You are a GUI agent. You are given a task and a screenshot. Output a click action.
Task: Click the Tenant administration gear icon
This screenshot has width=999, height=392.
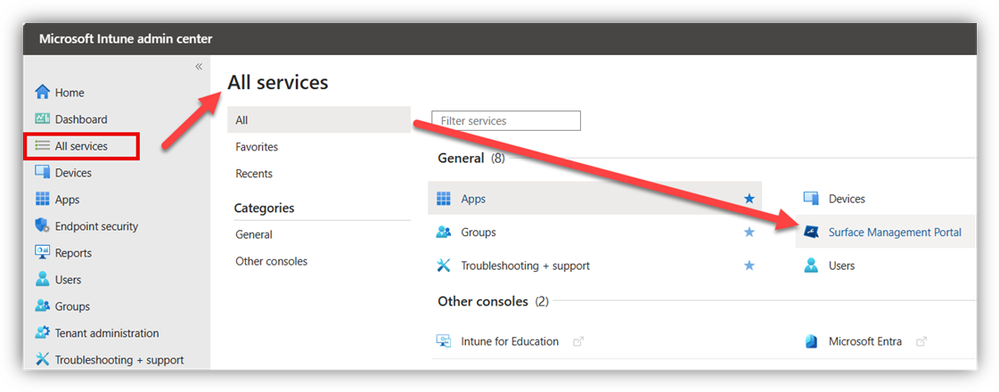42,333
